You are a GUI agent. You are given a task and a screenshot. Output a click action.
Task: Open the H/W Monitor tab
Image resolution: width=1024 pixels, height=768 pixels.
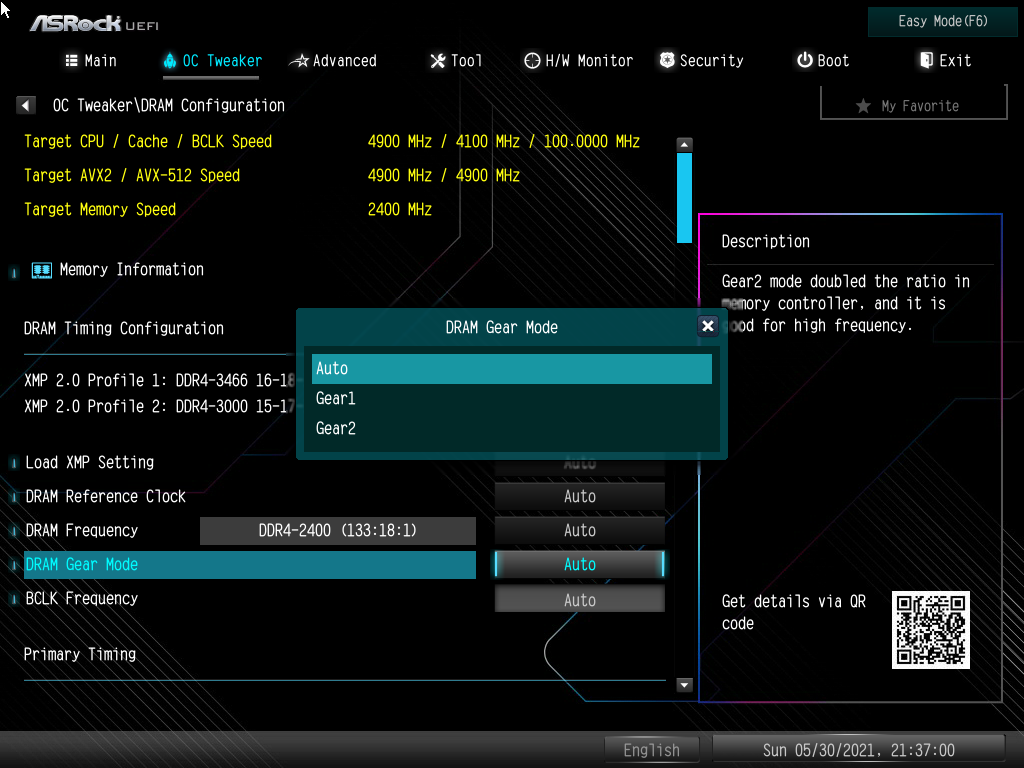pos(578,61)
